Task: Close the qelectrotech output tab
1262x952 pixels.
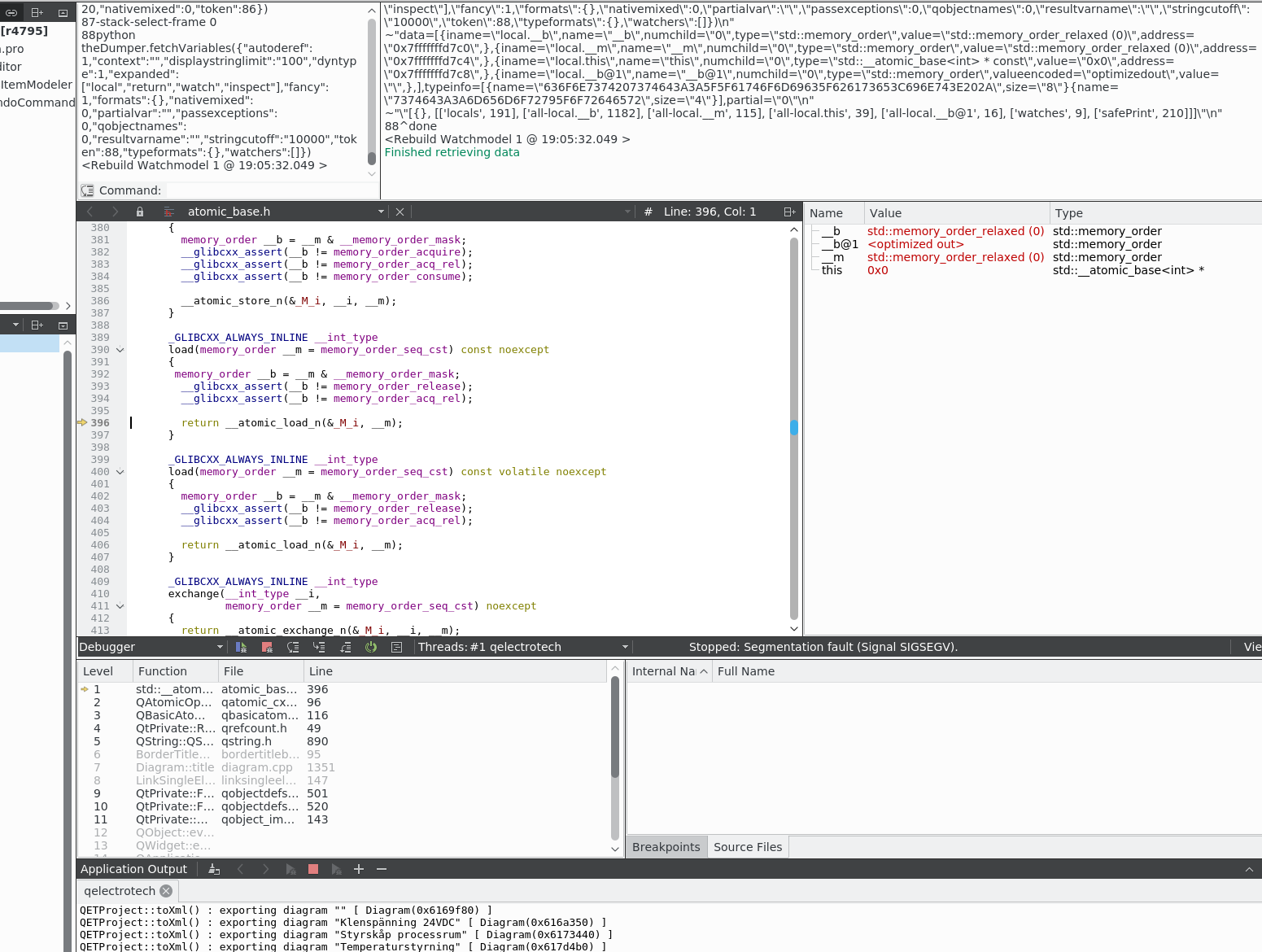Action: click(x=166, y=891)
